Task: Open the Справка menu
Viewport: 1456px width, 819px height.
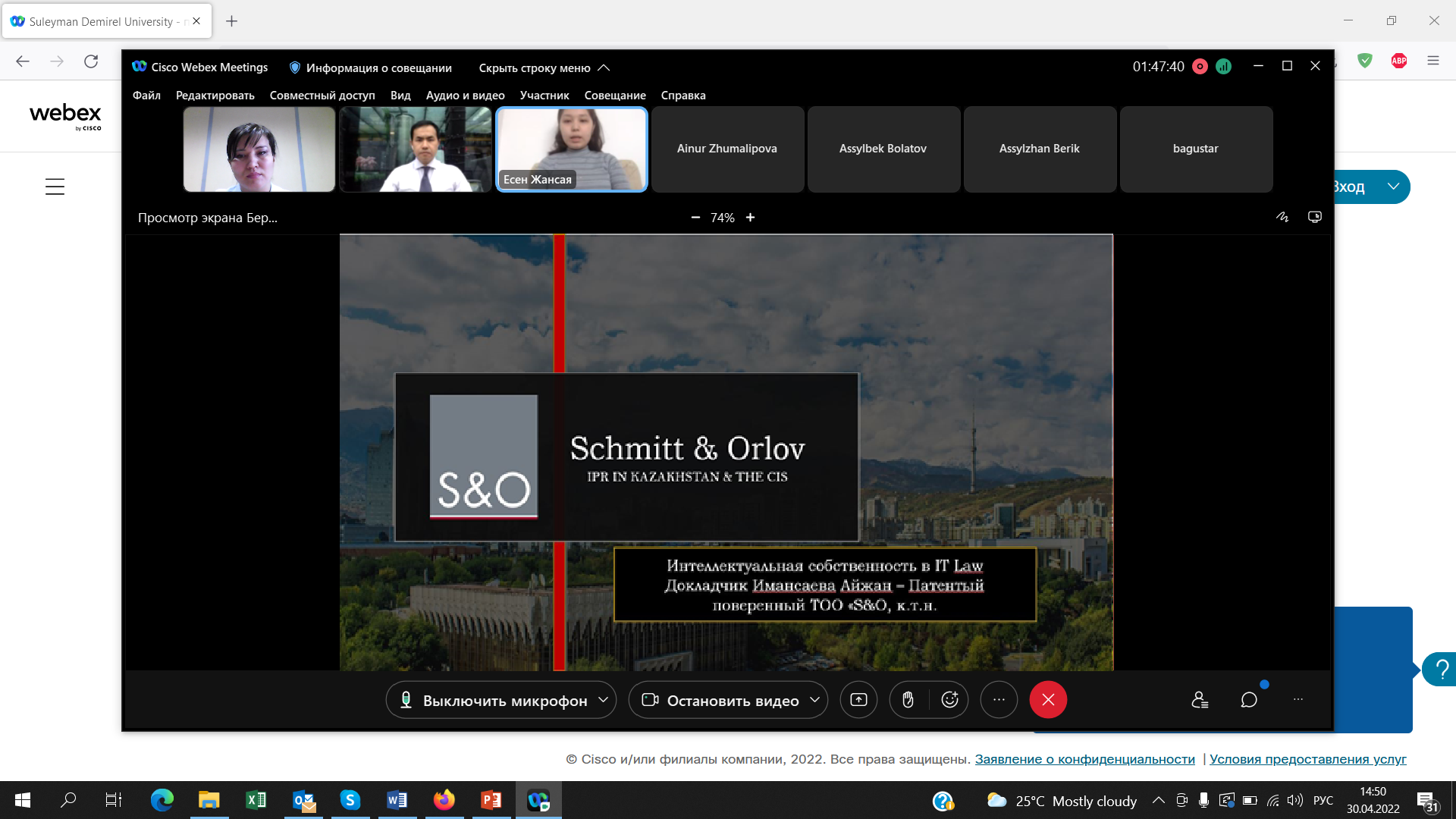Action: click(683, 96)
